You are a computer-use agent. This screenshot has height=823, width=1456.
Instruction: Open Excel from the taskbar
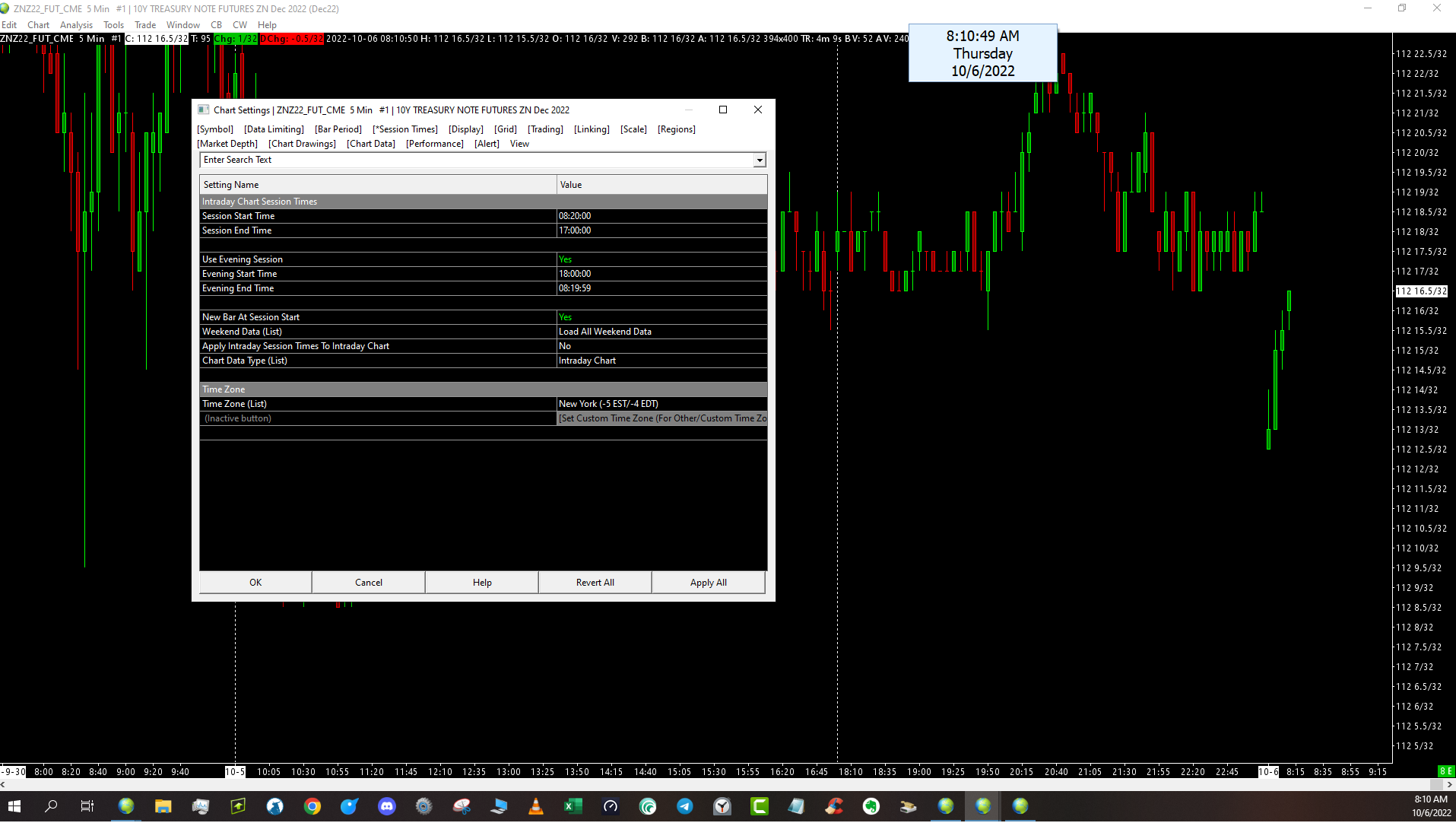tap(573, 806)
